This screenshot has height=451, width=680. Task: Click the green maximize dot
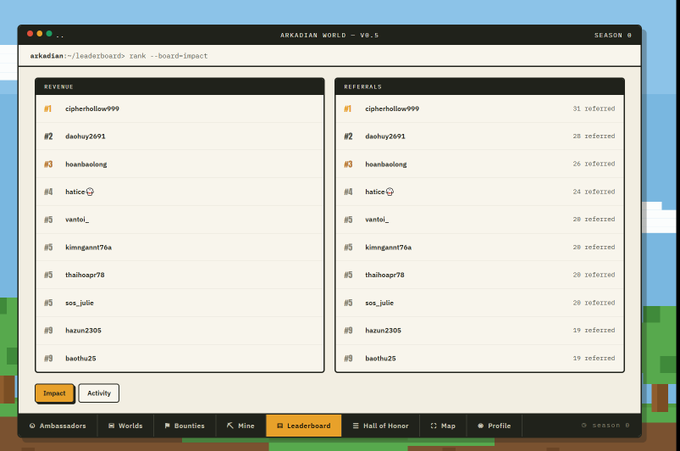[49, 34]
